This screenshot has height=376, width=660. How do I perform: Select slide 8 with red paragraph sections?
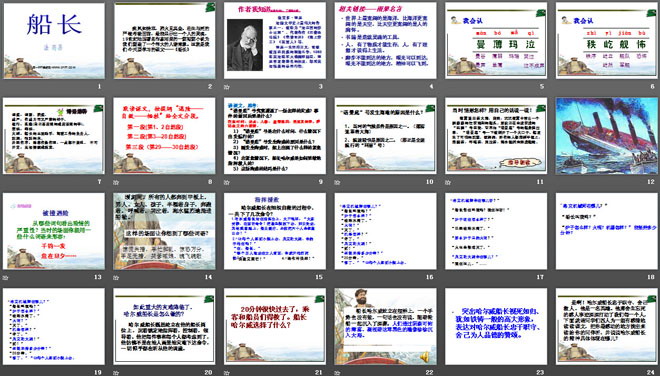[x=165, y=136]
